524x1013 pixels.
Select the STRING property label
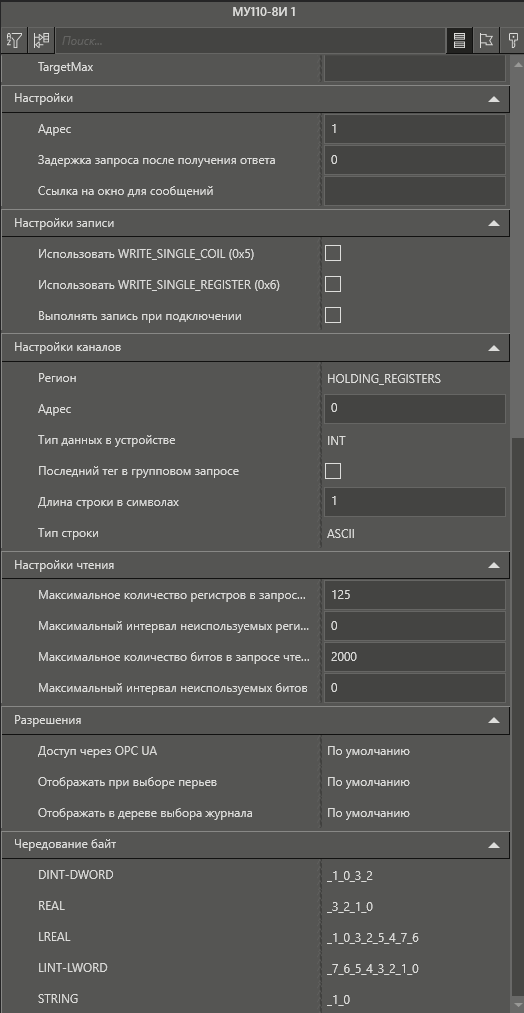tap(58, 999)
